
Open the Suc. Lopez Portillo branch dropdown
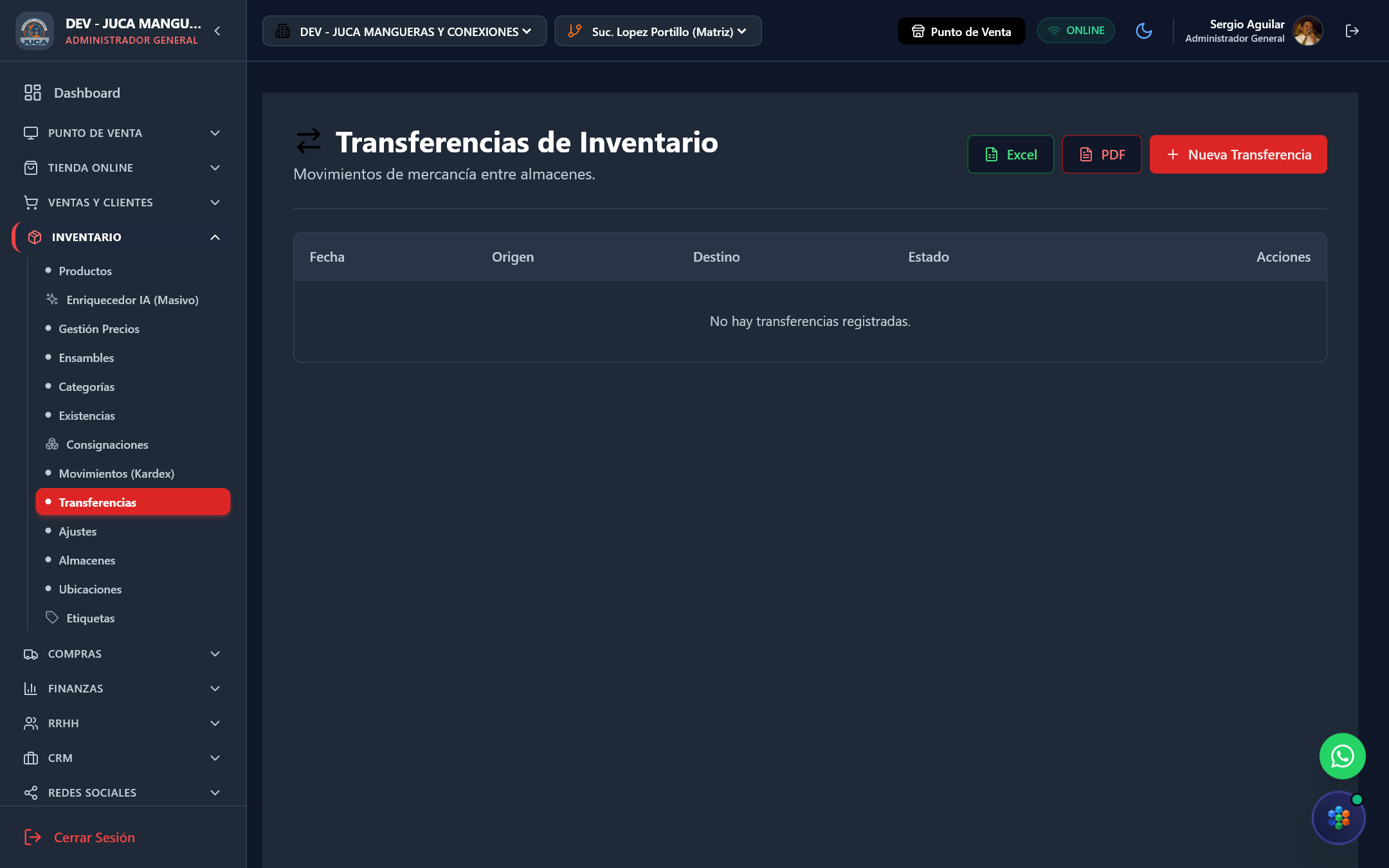[658, 31]
